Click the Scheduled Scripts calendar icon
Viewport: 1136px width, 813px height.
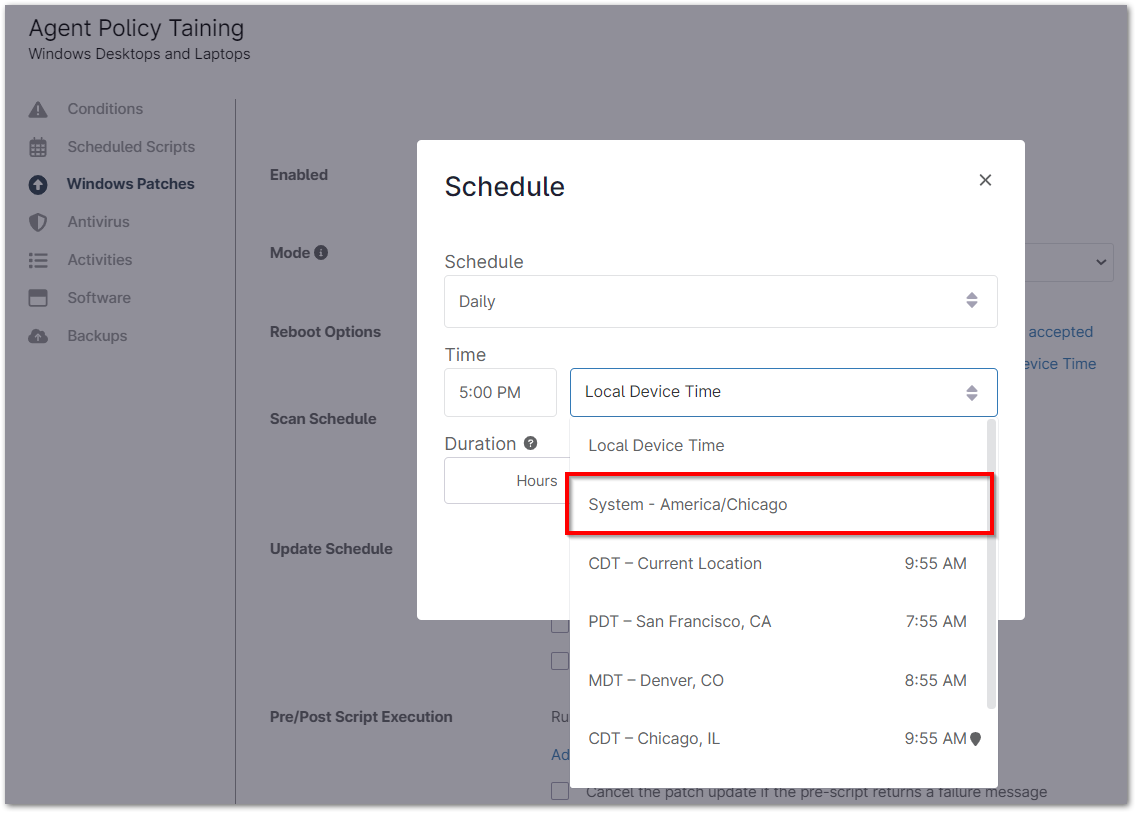[x=38, y=148]
